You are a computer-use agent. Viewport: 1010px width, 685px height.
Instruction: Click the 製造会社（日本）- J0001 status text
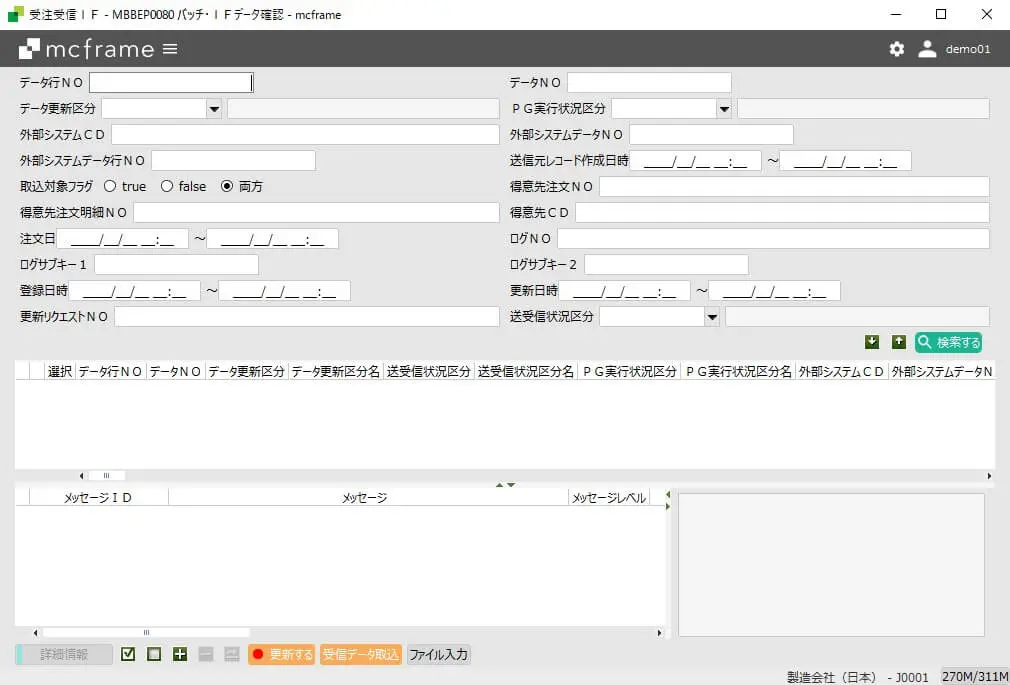858,677
